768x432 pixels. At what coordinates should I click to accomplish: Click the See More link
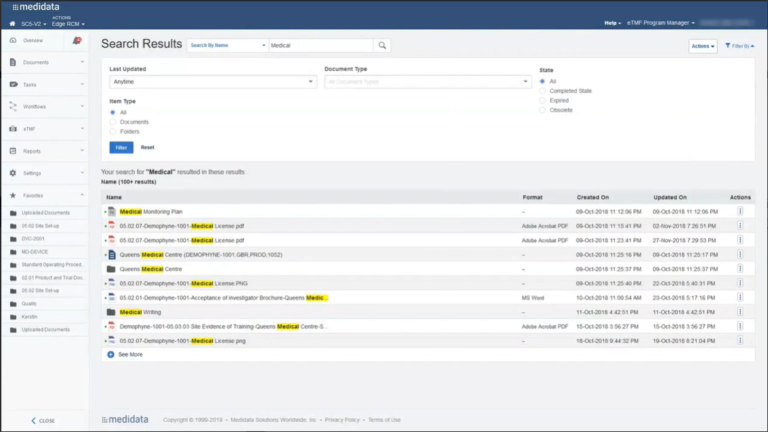tap(130, 355)
